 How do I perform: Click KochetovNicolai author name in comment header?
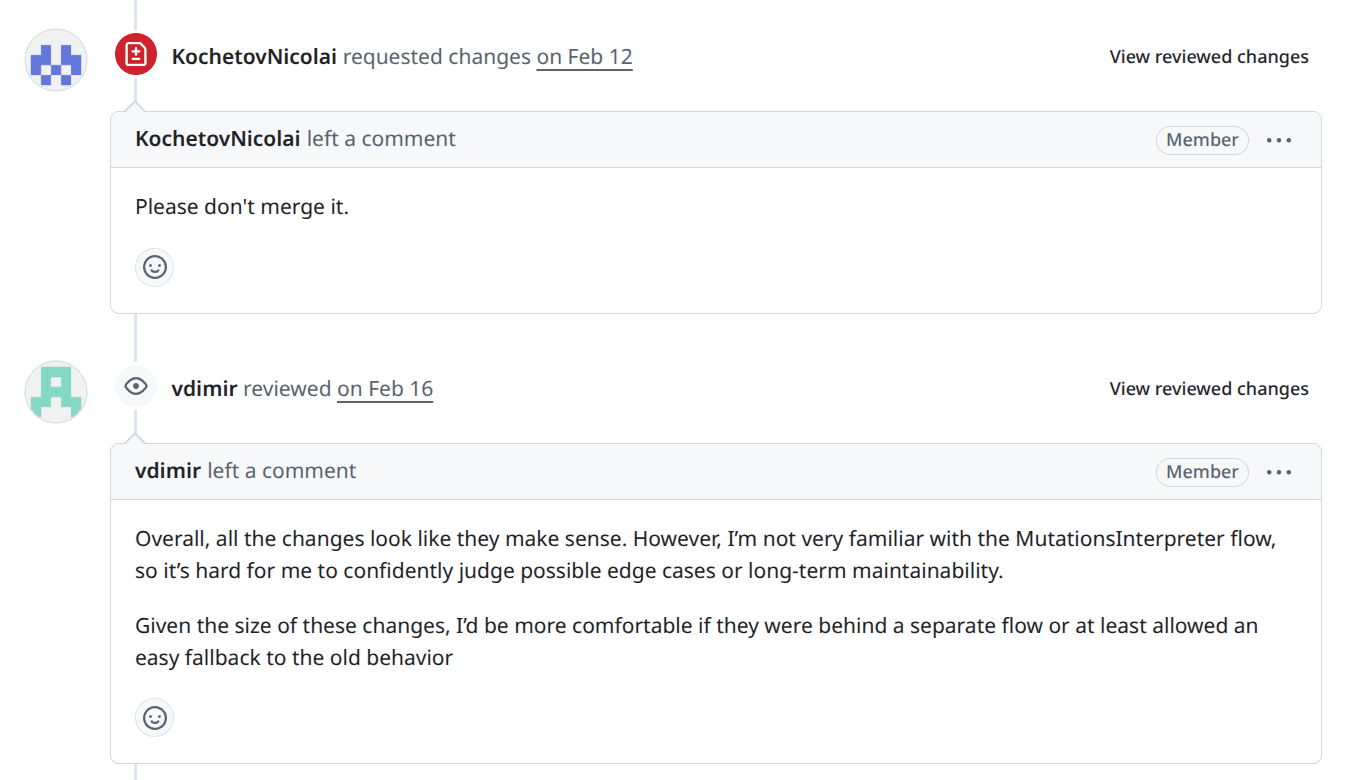pyautogui.click(x=218, y=139)
